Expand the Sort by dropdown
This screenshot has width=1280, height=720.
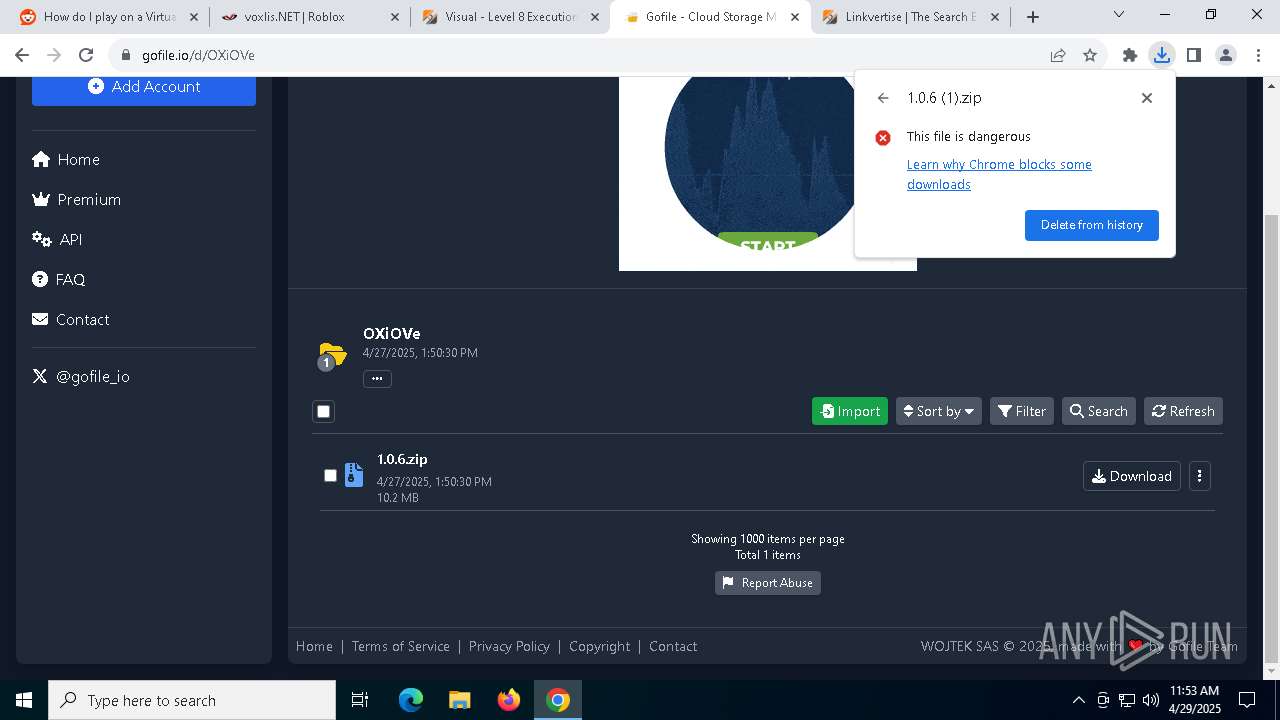click(x=939, y=411)
